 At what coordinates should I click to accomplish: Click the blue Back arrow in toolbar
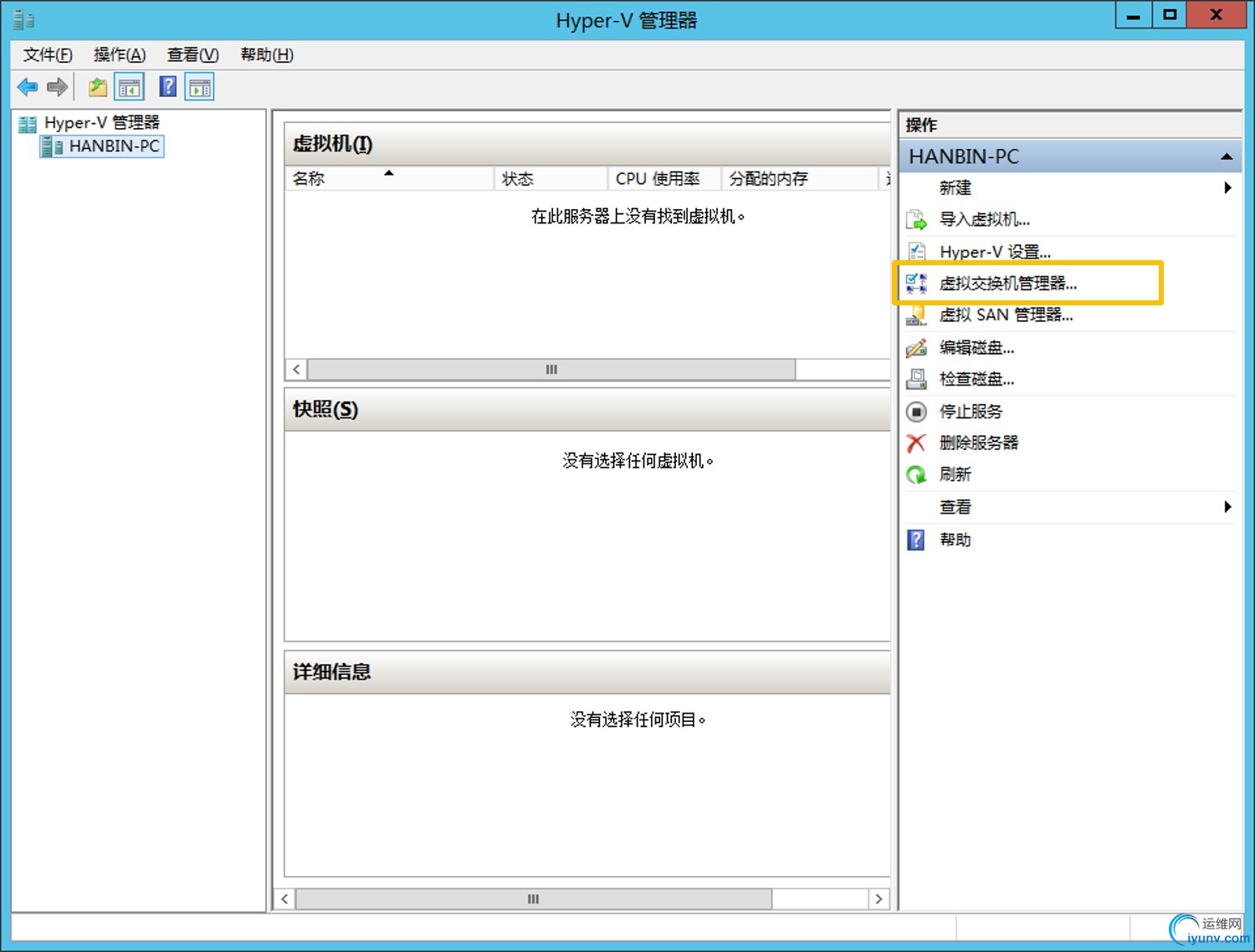(28, 86)
